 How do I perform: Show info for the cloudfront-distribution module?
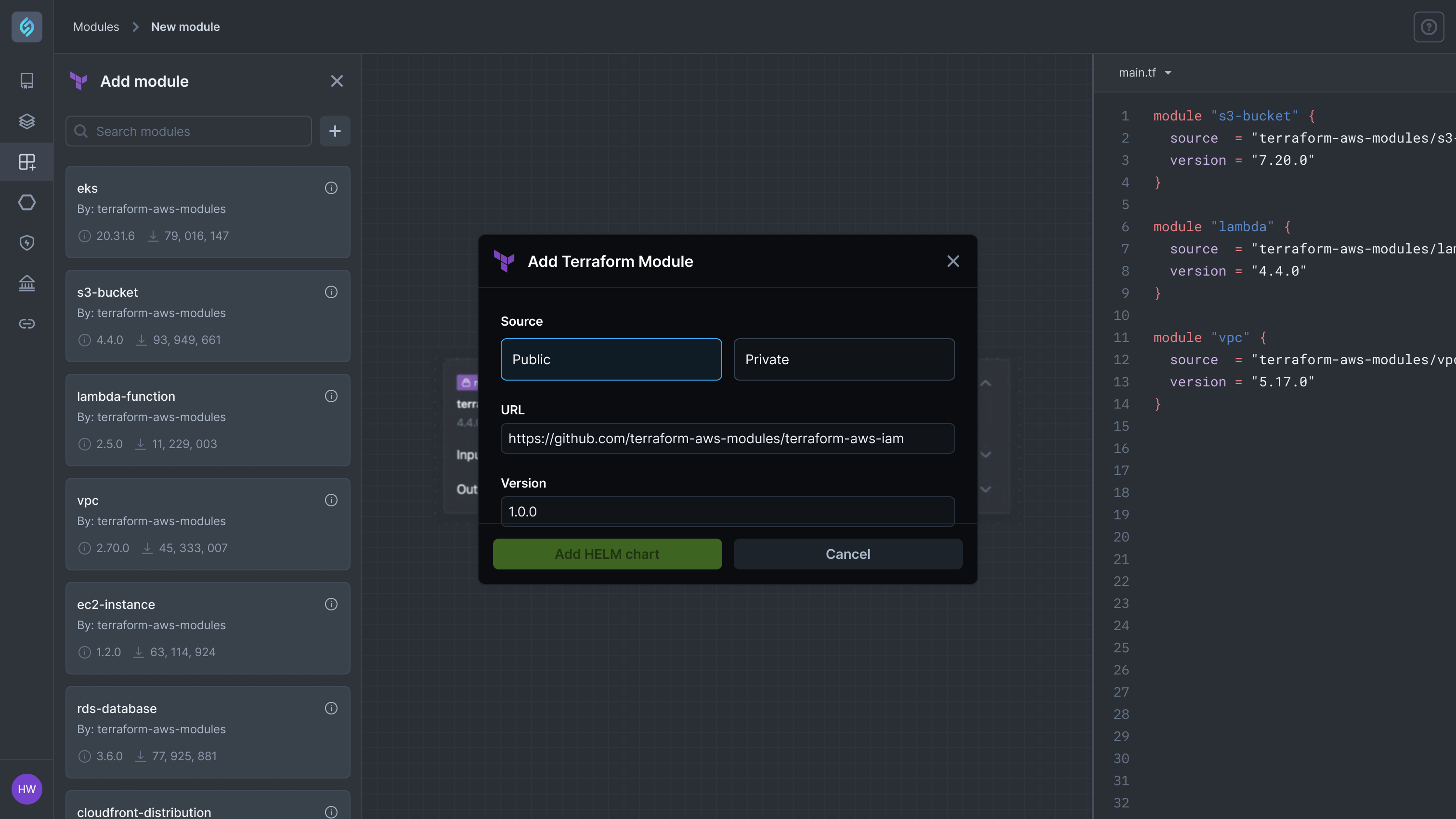331,812
